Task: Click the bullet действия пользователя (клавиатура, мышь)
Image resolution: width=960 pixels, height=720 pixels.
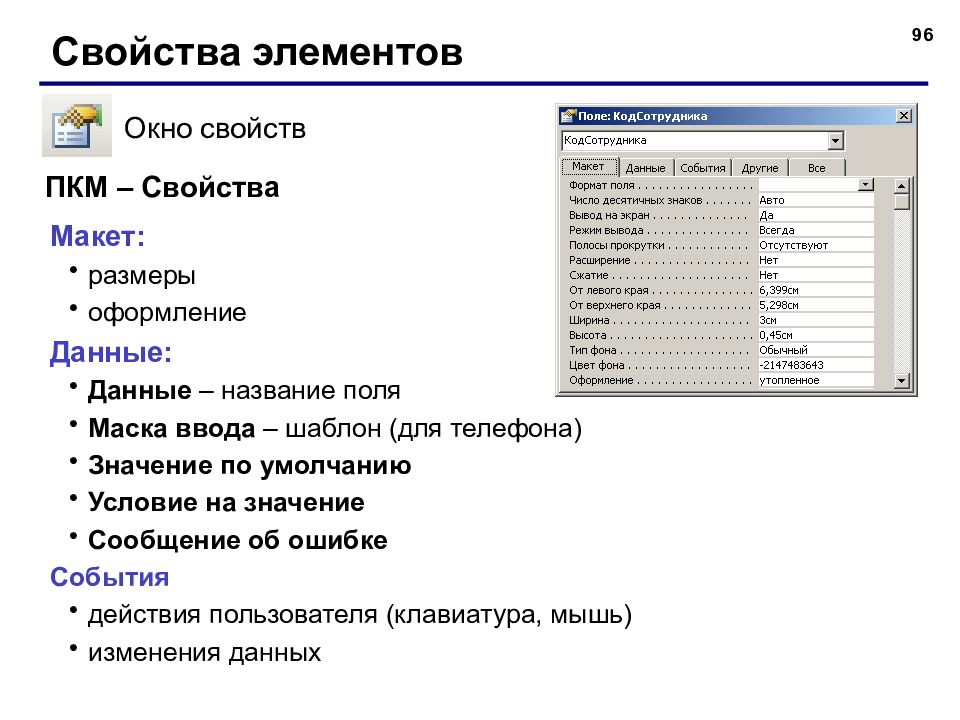Action: (360, 615)
